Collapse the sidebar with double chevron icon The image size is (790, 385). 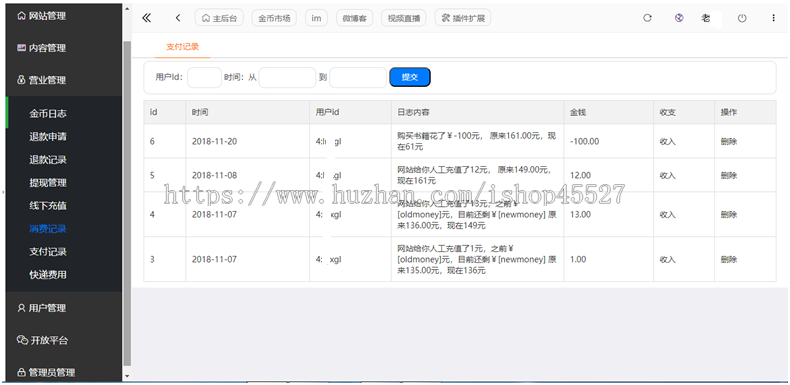tap(146, 18)
